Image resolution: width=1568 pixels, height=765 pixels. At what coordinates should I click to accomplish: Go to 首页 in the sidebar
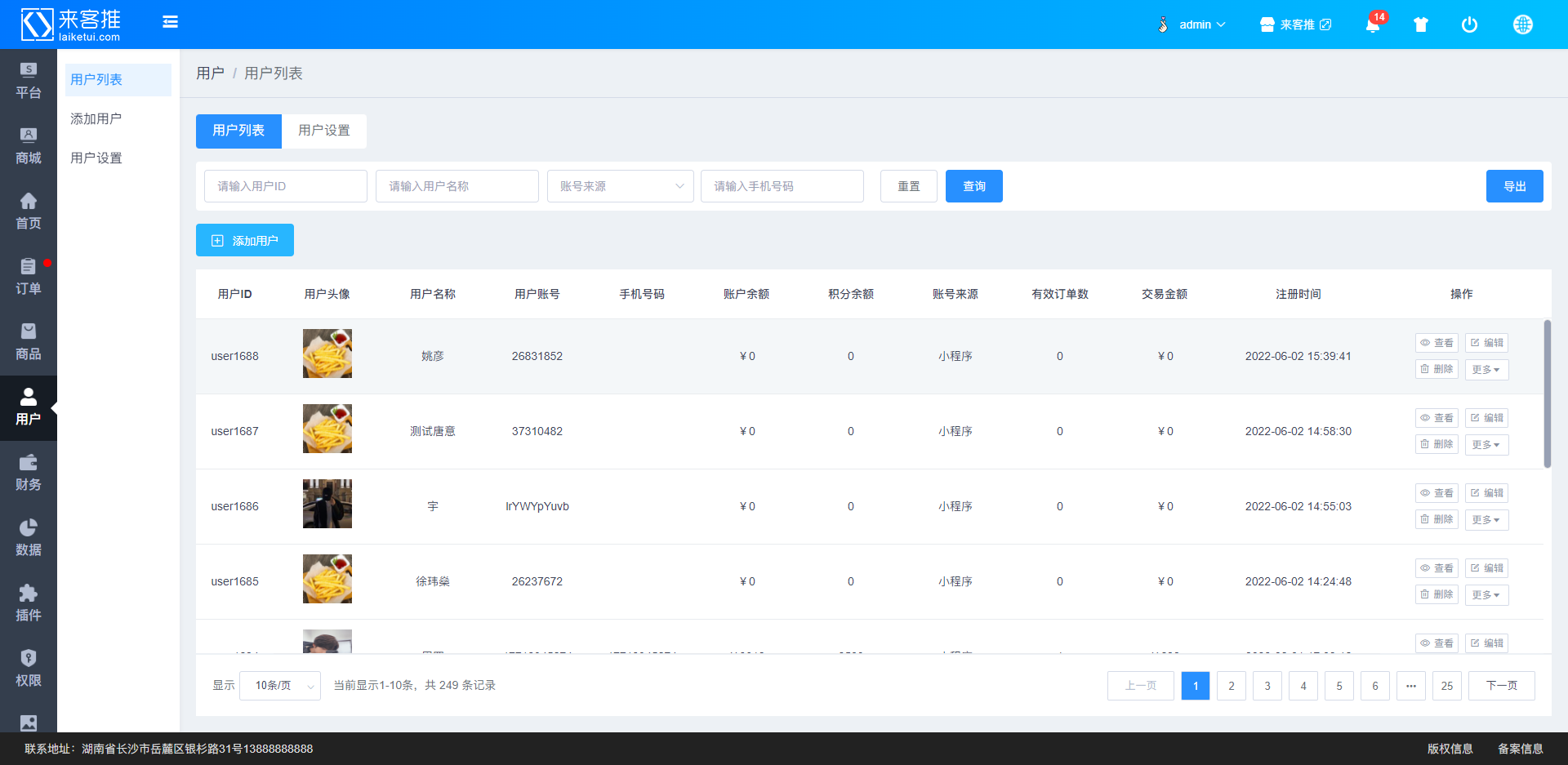click(x=29, y=212)
